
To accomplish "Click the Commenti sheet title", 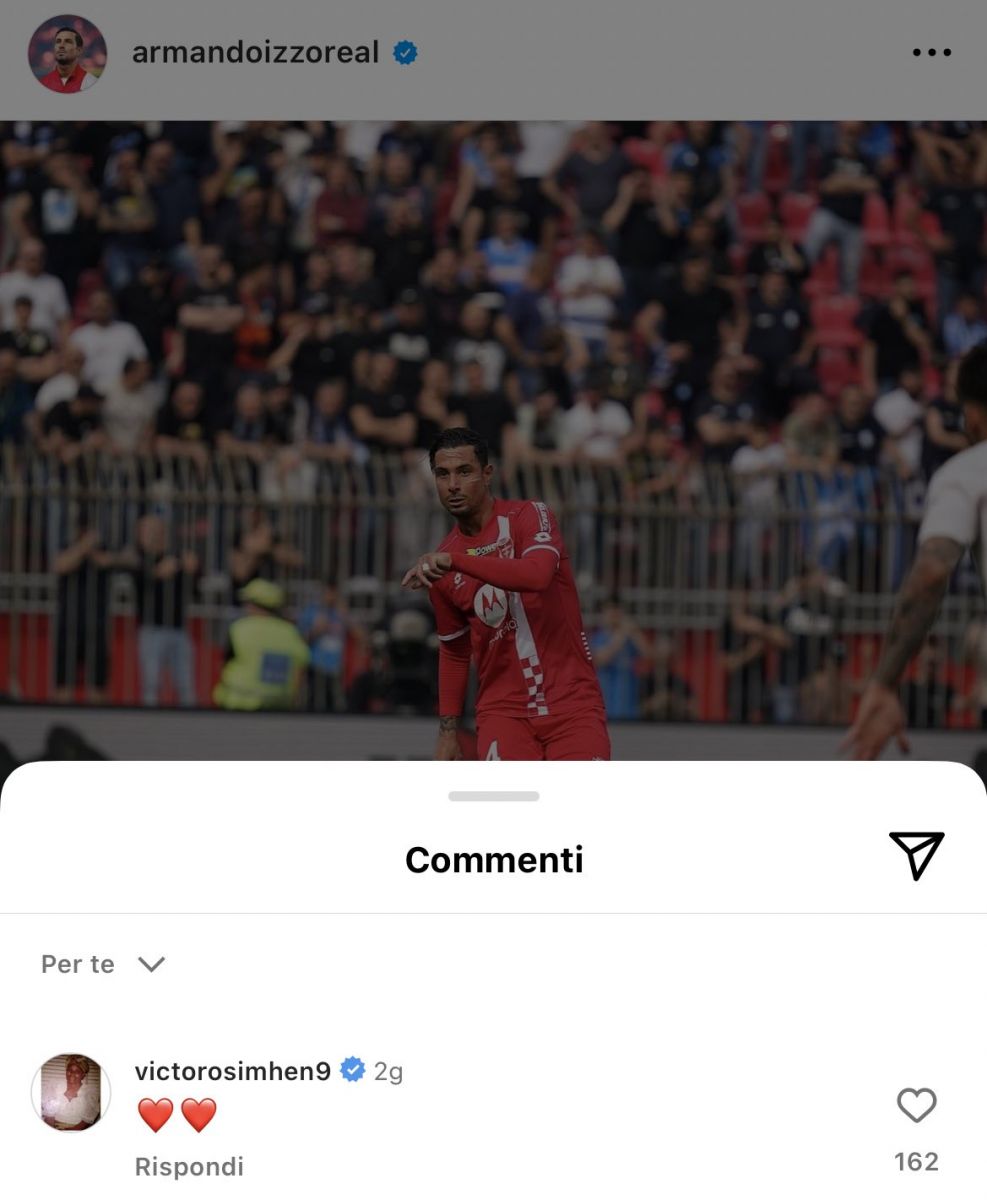I will (494, 860).
